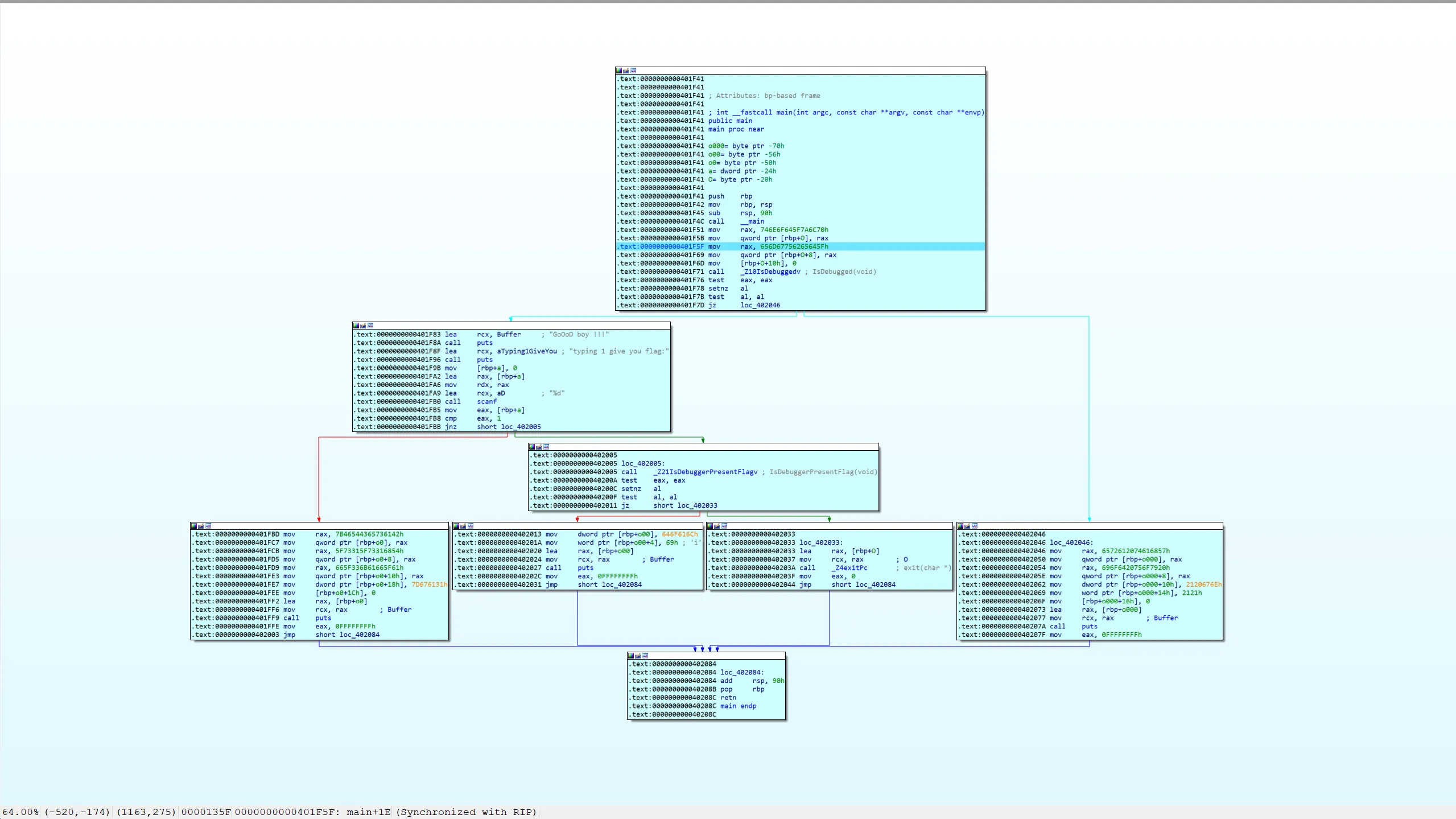Click the edit icon on the loc_402046 block header

click(x=966, y=526)
